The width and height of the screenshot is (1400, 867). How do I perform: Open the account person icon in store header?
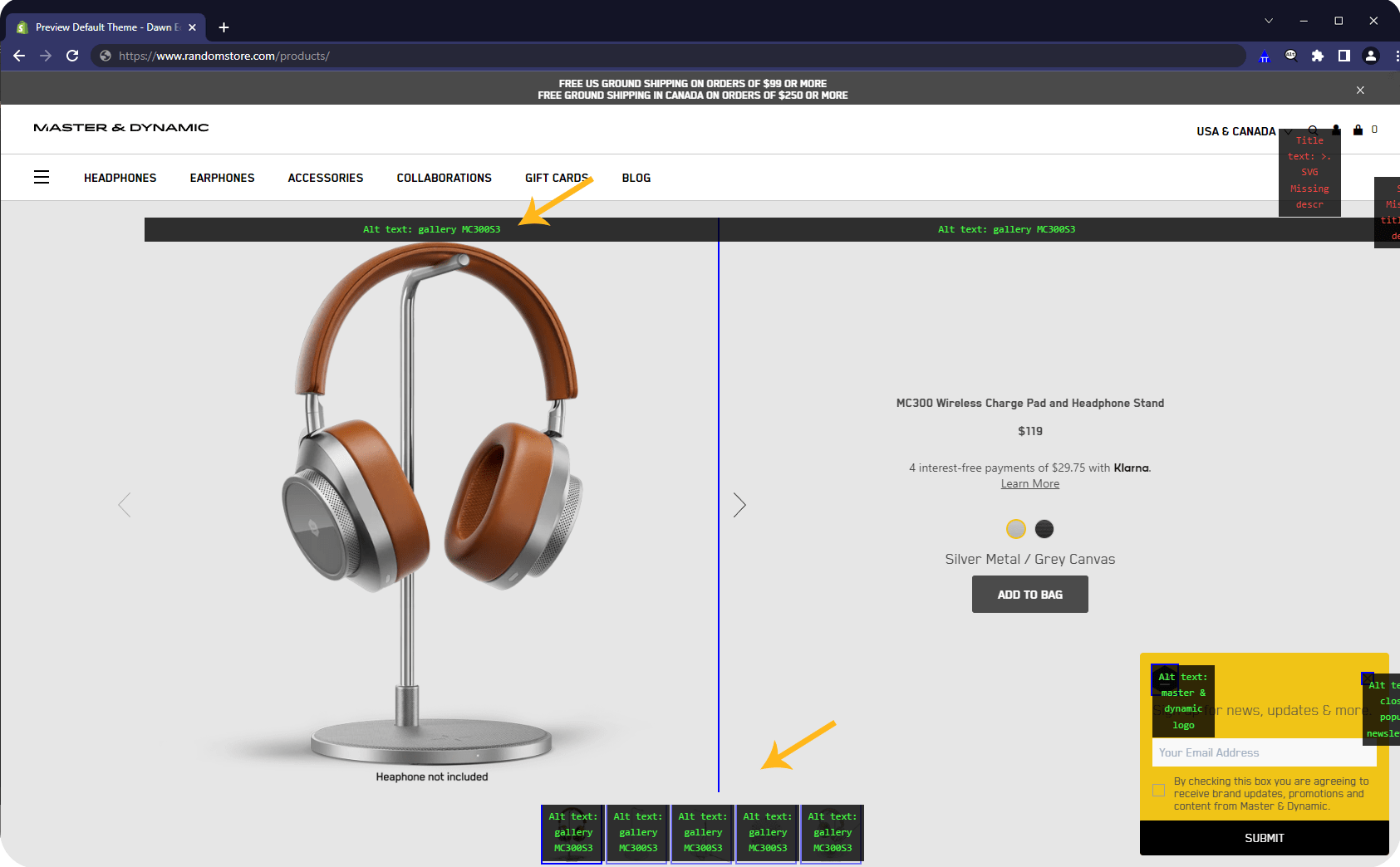click(1336, 130)
